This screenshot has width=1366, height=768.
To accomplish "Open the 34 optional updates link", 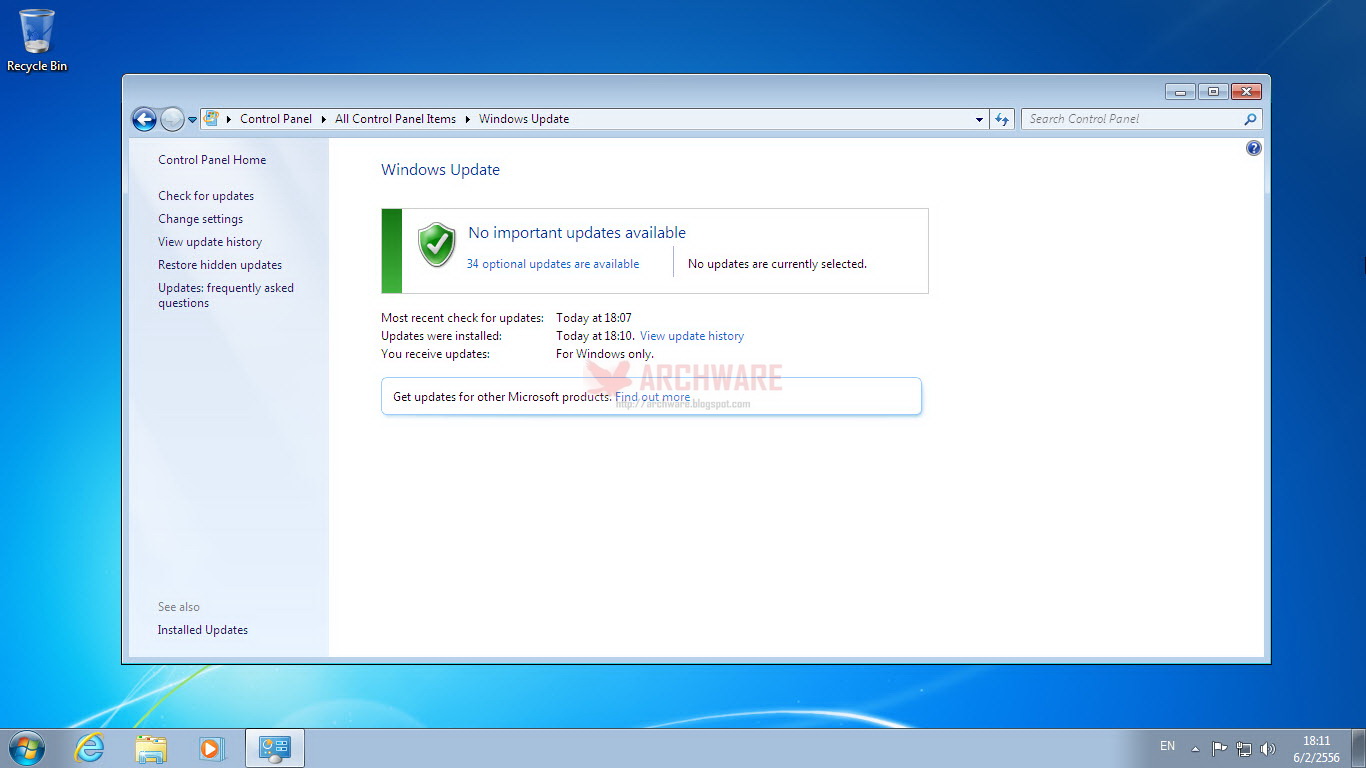I will click(553, 263).
